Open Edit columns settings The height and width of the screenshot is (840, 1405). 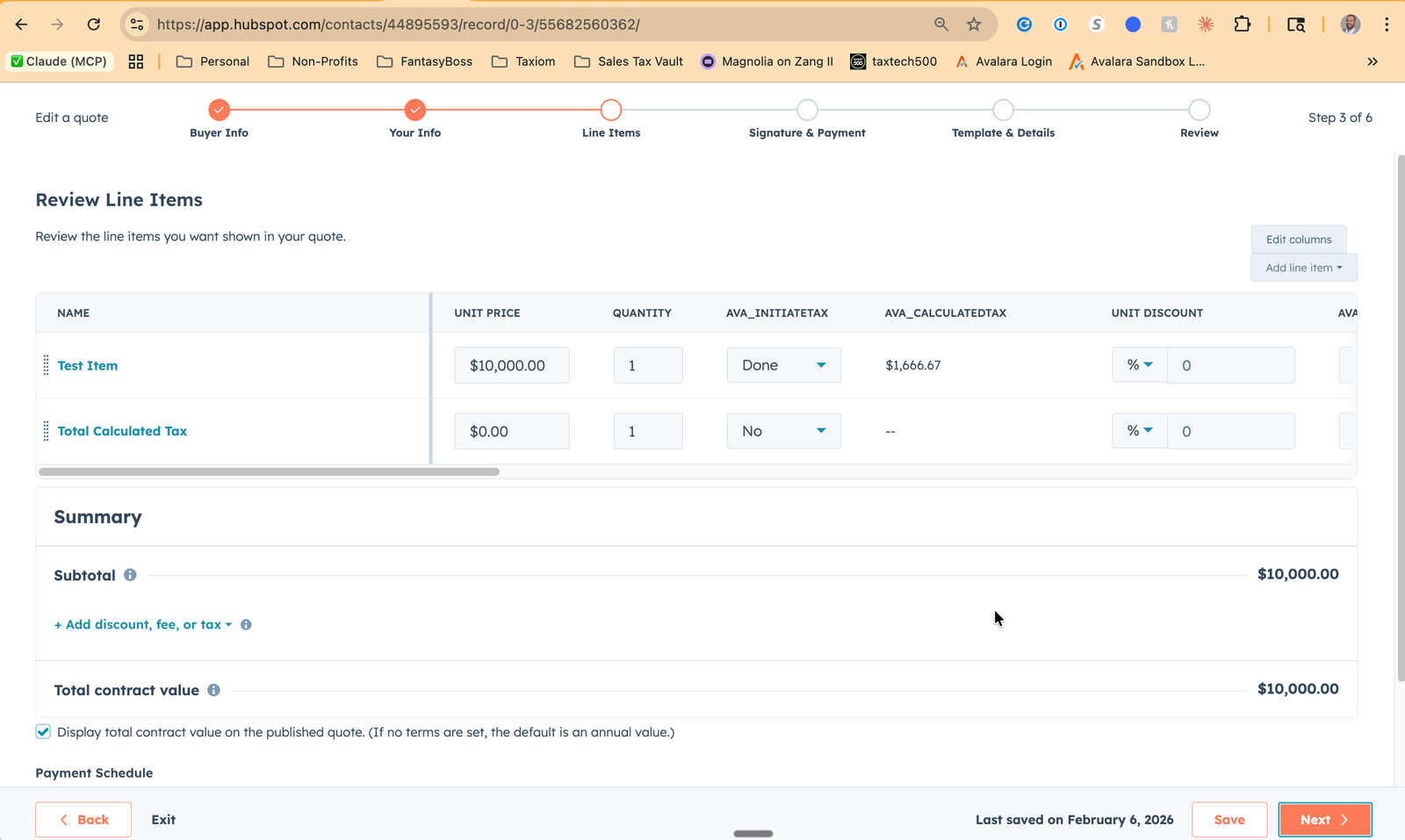click(1299, 239)
